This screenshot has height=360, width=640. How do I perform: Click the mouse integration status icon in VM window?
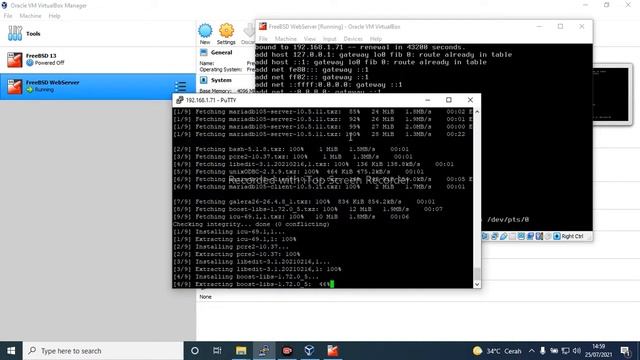point(548,236)
